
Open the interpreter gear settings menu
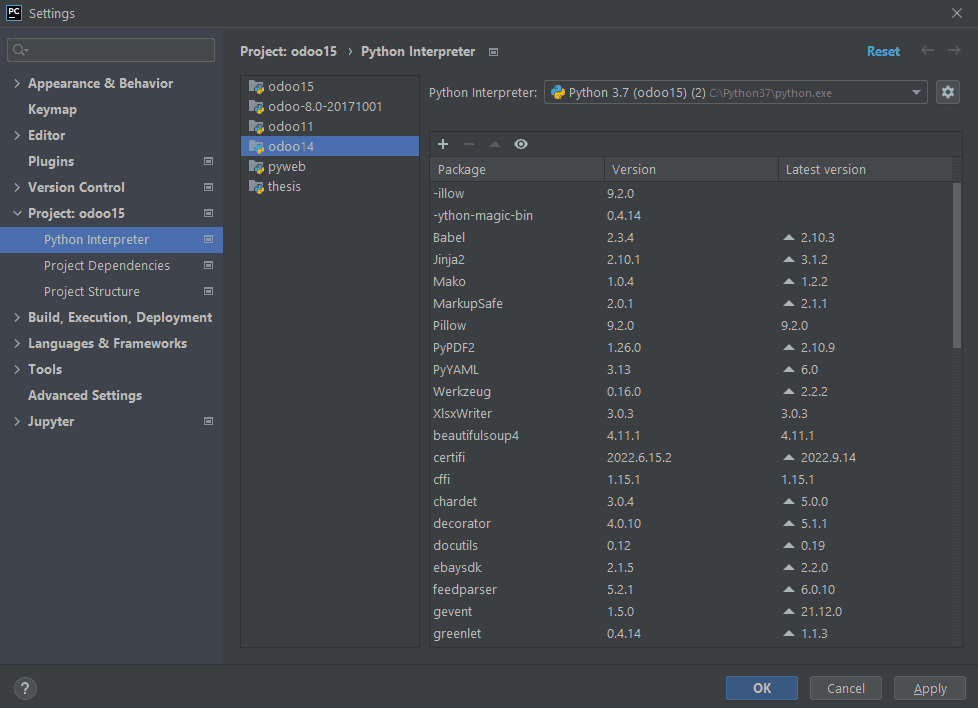click(947, 92)
